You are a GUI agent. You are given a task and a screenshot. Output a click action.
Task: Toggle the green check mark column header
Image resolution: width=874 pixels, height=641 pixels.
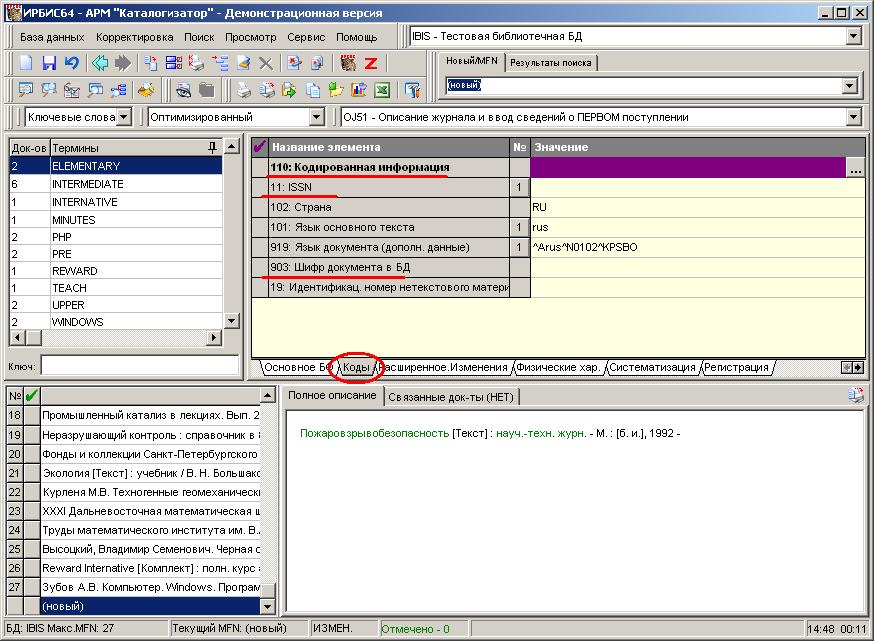(32, 395)
